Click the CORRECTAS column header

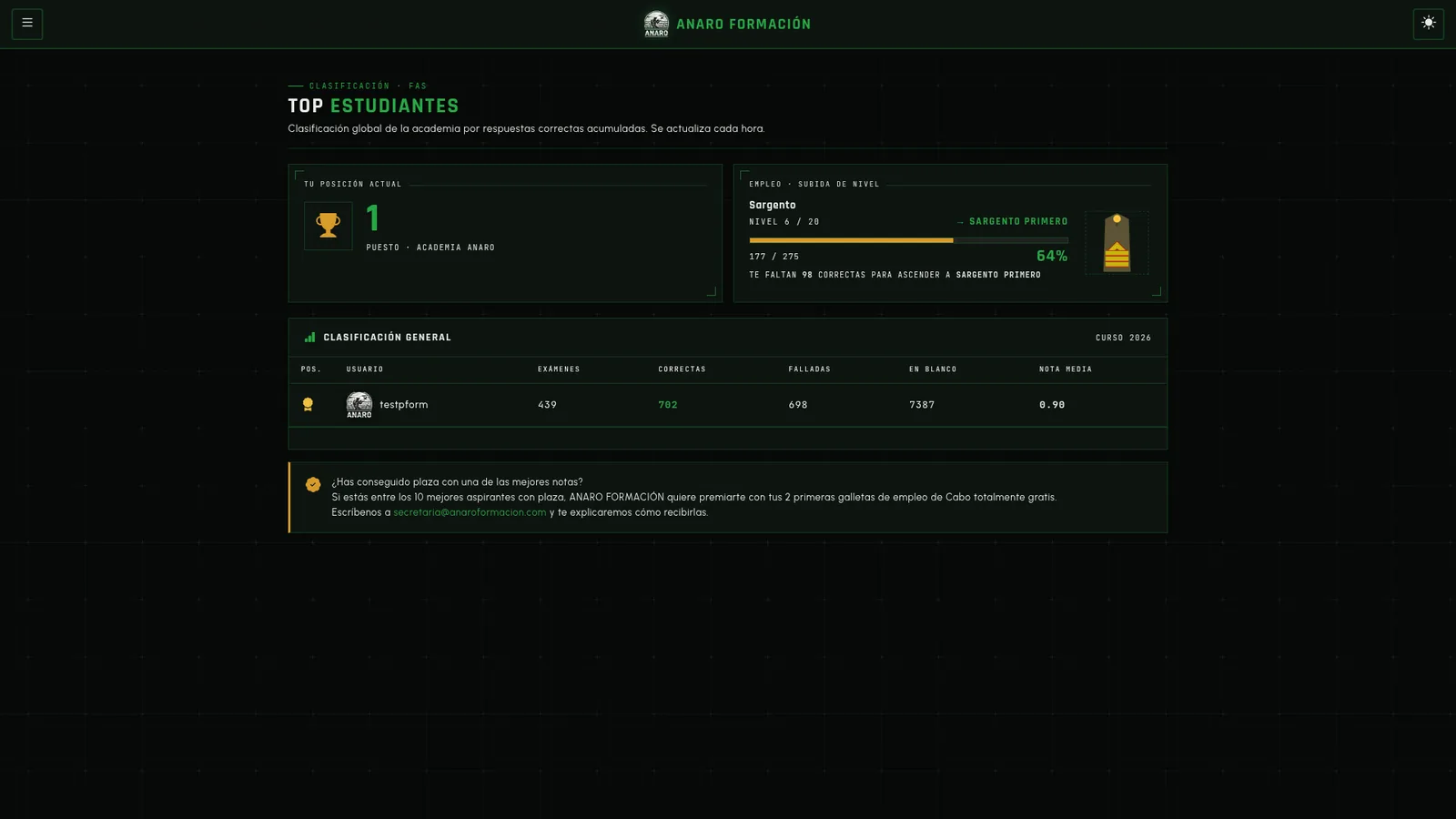(x=682, y=369)
